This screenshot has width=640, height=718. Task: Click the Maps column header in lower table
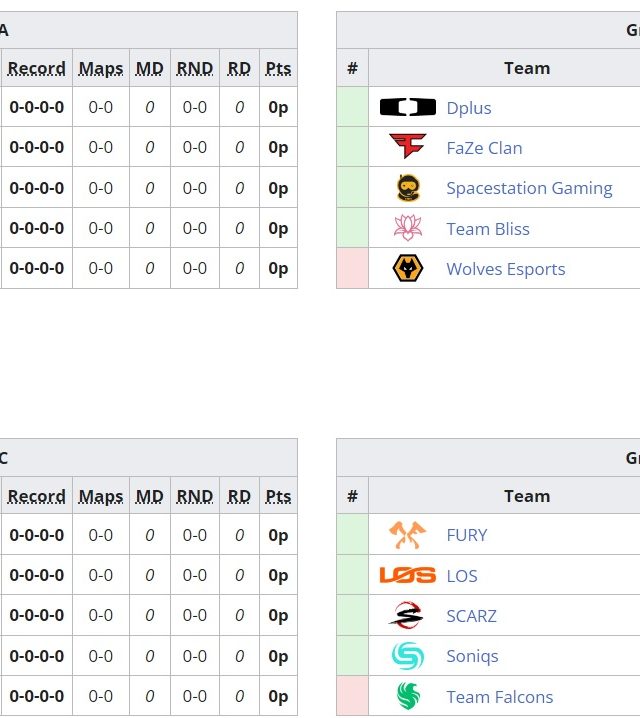pyautogui.click(x=101, y=496)
